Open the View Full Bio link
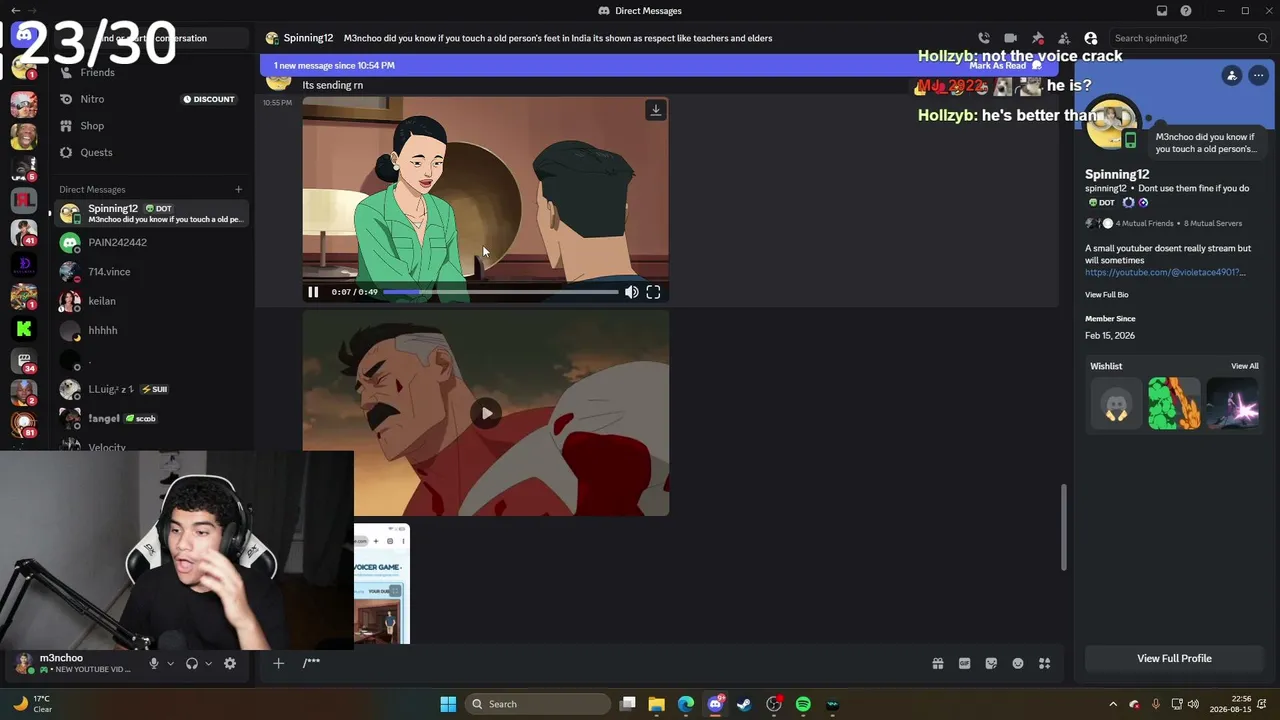The width and height of the screenshot is (1280, 720). pyautogui.click(x=1107, y=295)
